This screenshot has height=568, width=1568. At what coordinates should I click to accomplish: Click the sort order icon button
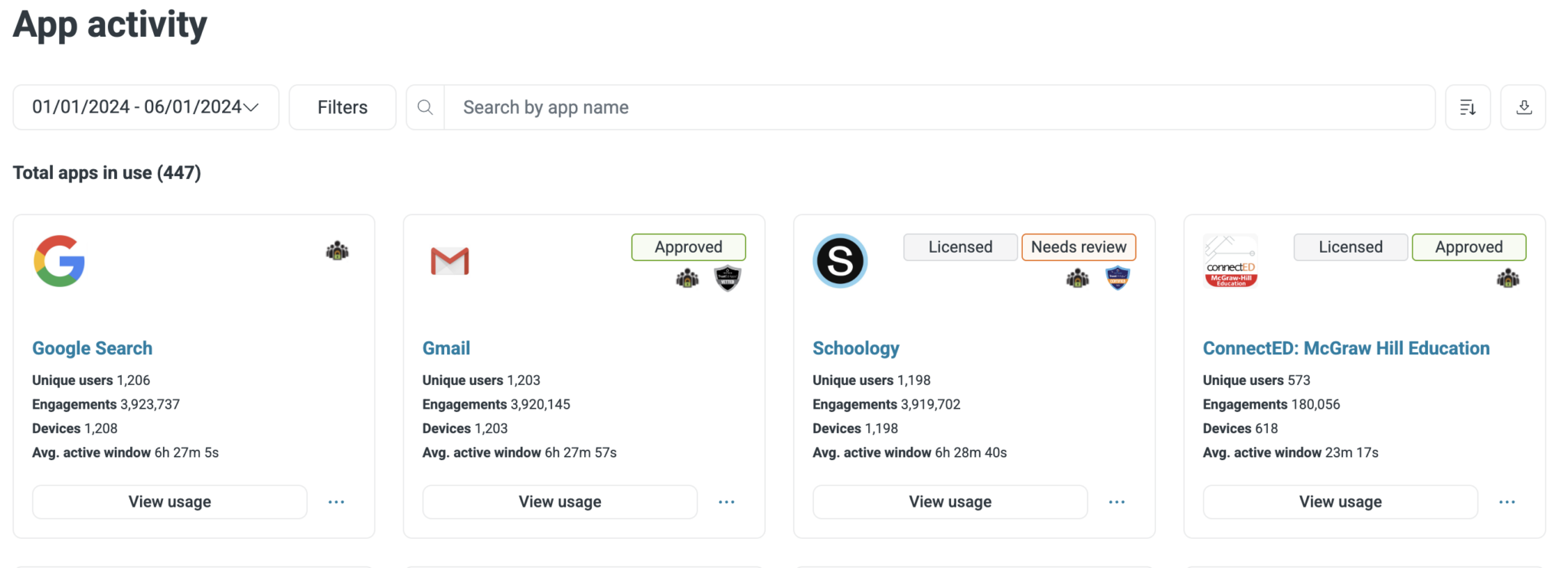click(1467, 107)
